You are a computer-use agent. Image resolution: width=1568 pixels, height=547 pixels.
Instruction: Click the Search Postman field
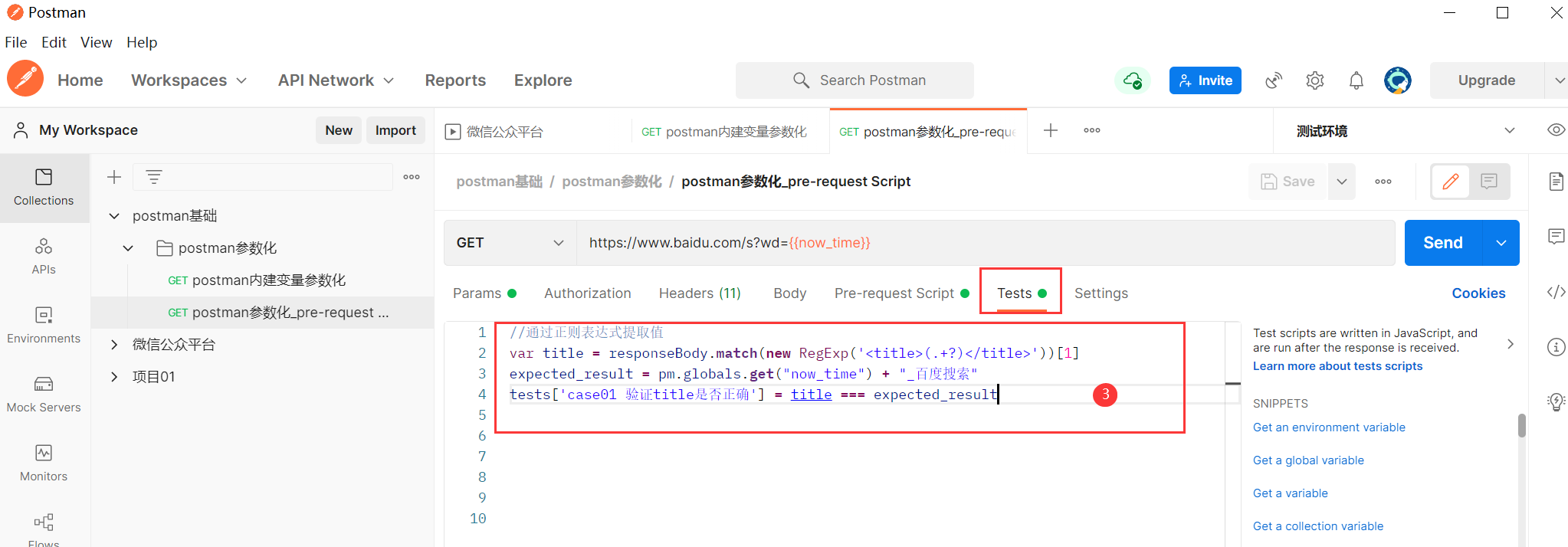tap(855, 80)
